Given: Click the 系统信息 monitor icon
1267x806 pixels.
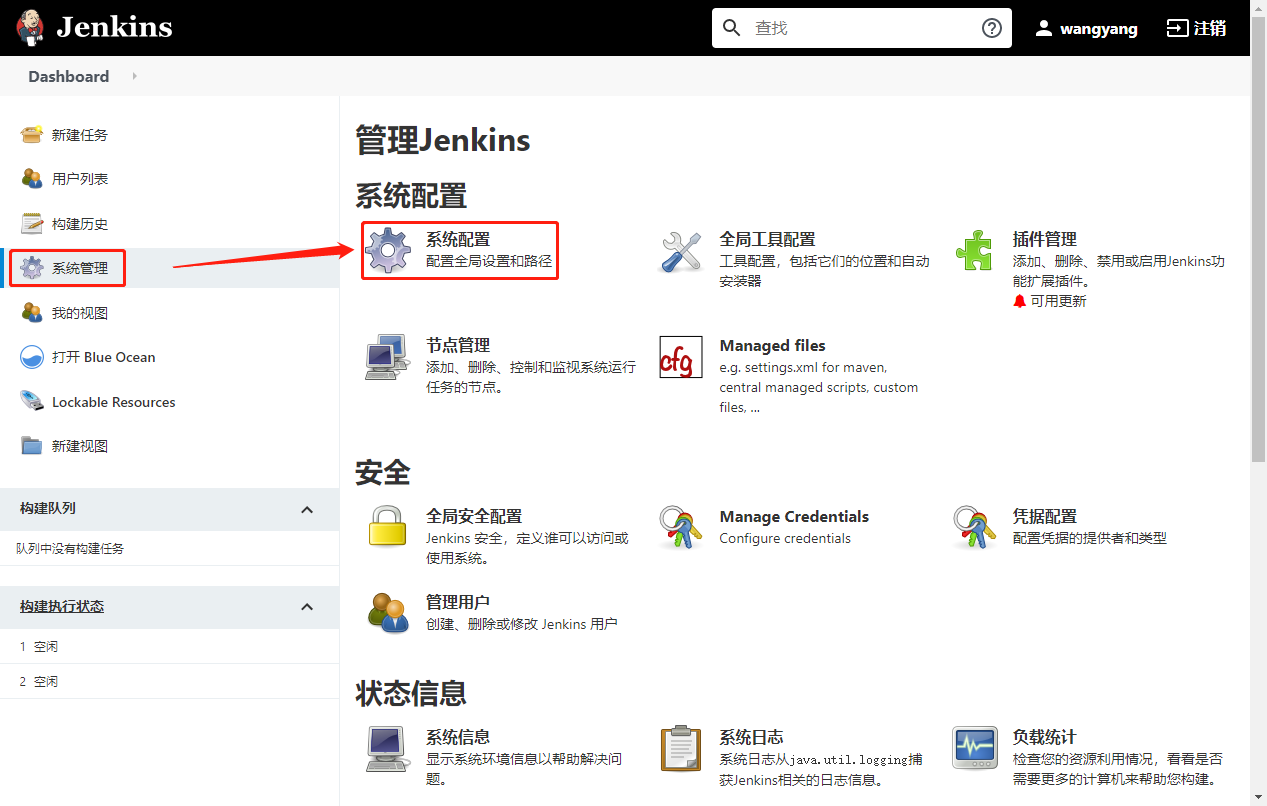Looking at the screenshot, I should [x=388, y=748].
